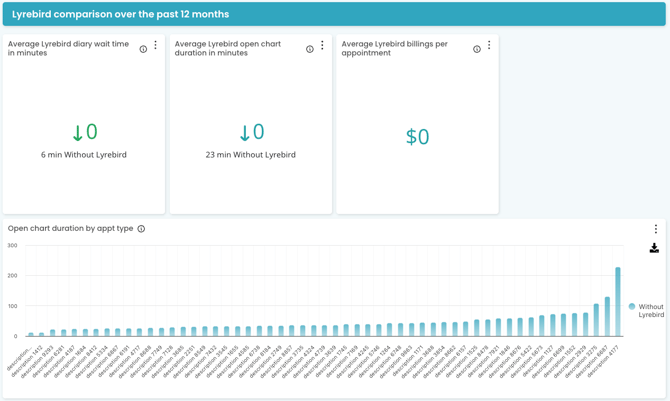Click the green down-arrow 0 in diary wait card
This screenshot has width=670, height=401.
(x=85, y=132)
